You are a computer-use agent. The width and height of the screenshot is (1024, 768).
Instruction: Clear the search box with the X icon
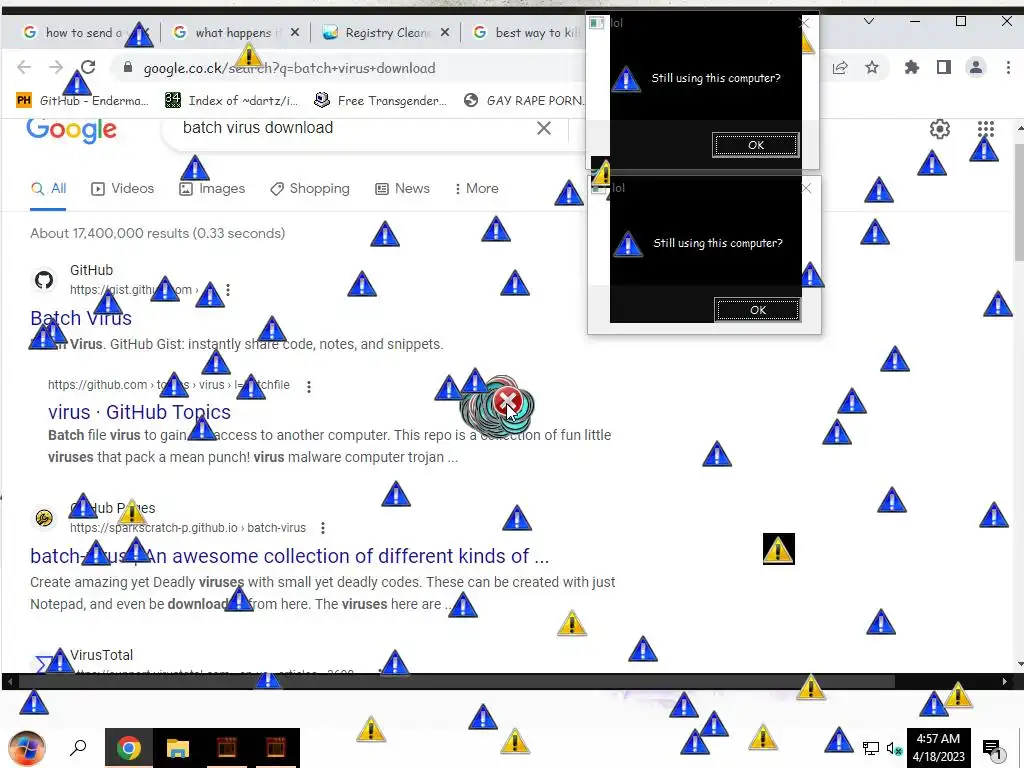[x=543, y=128]
